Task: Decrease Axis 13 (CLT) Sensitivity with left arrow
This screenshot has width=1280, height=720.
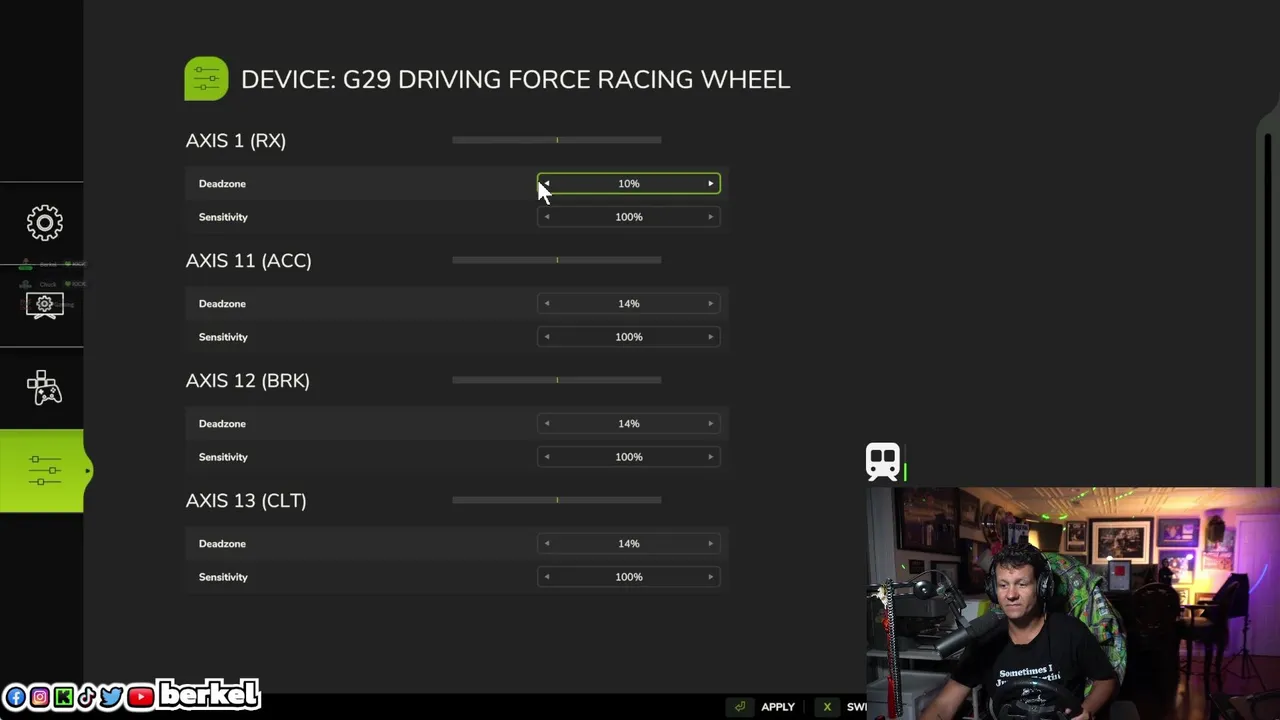Action: point(546,577)
